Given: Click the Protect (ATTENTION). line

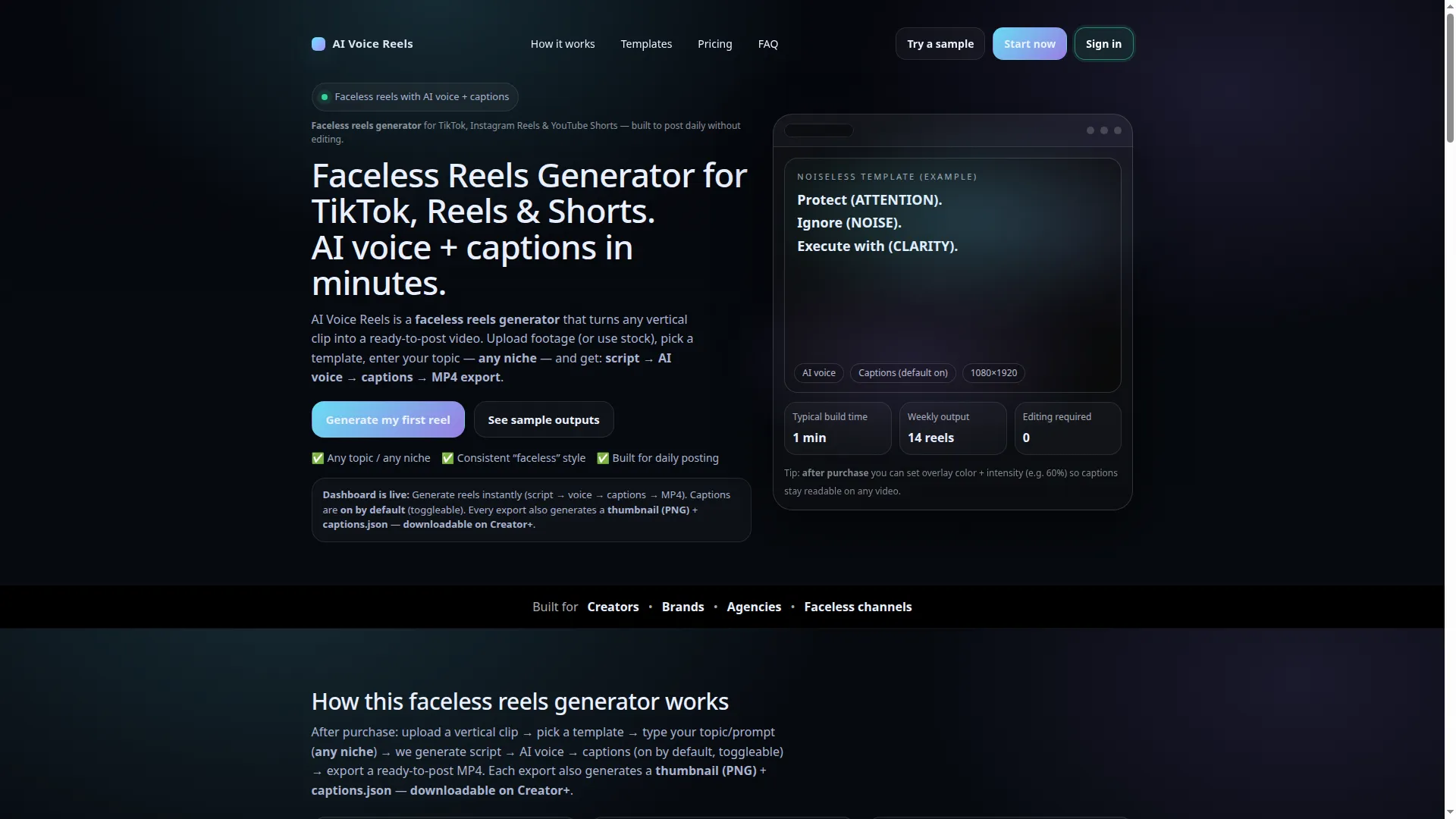Looking at the screenshot, I should pyautogui.click(x=869, y=200).
